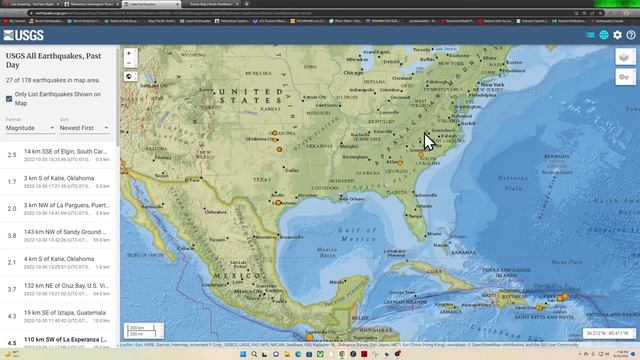The width and height of the screenshot is (640, 360).
Task: Open the Sort dropdown showing Newest First
Action: (x=84, y=128)
